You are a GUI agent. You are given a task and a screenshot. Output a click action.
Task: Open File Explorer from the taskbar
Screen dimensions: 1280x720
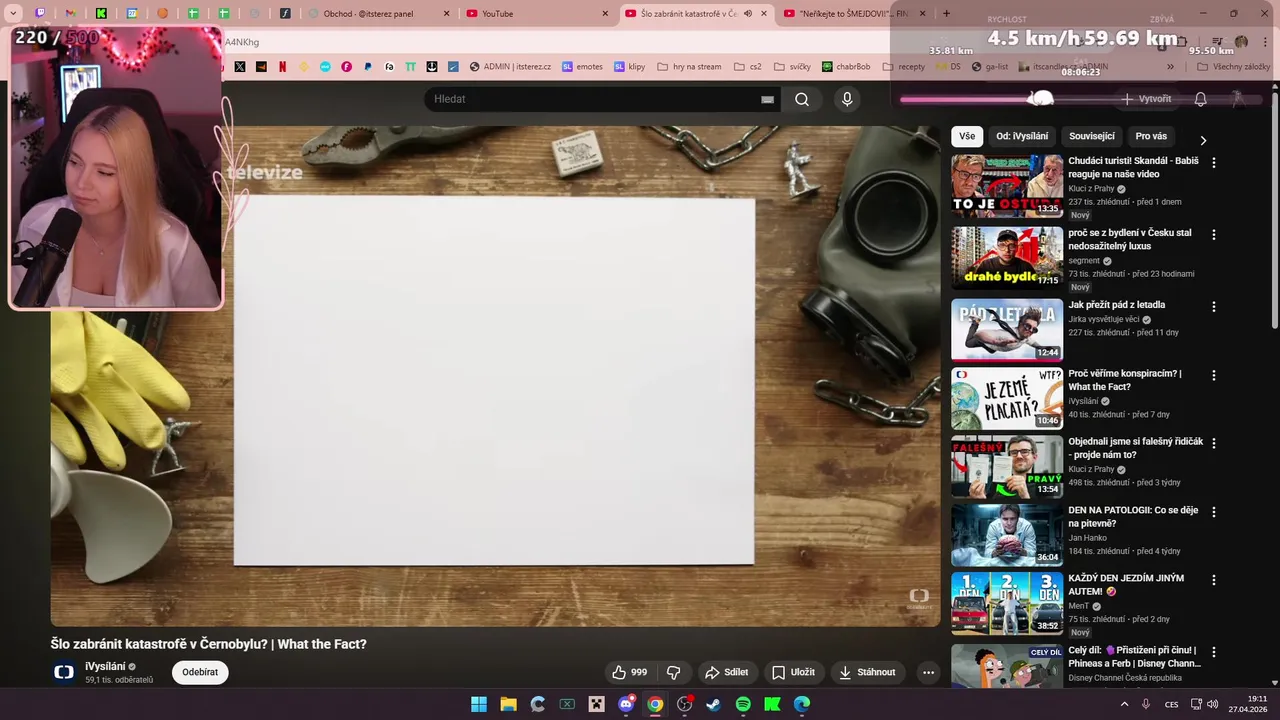click(508, 704)
